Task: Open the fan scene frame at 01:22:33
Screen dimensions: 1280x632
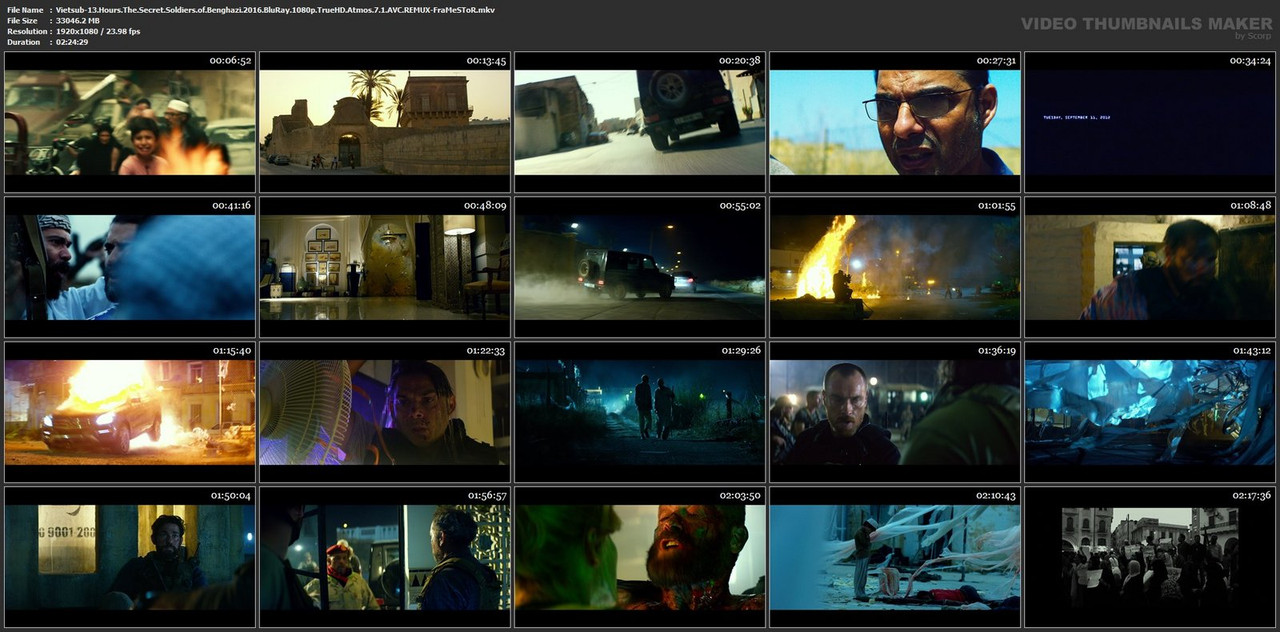Action: (x=385, y=412)
